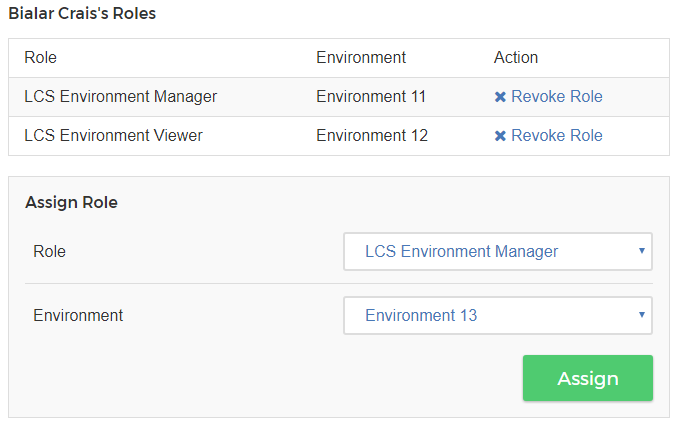Image resolution: width=677 pixels, height=424 pixels.
Task: Select the LCS Environment Viewer table cell
Action: point(113,136)
